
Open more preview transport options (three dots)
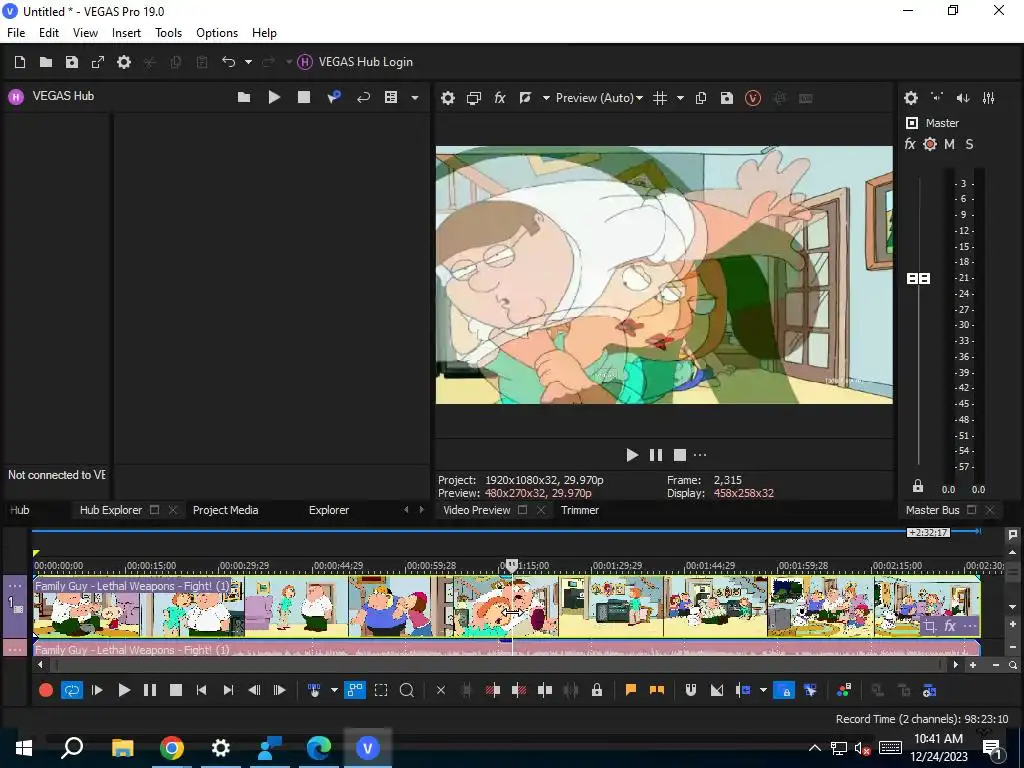[700, 455]
